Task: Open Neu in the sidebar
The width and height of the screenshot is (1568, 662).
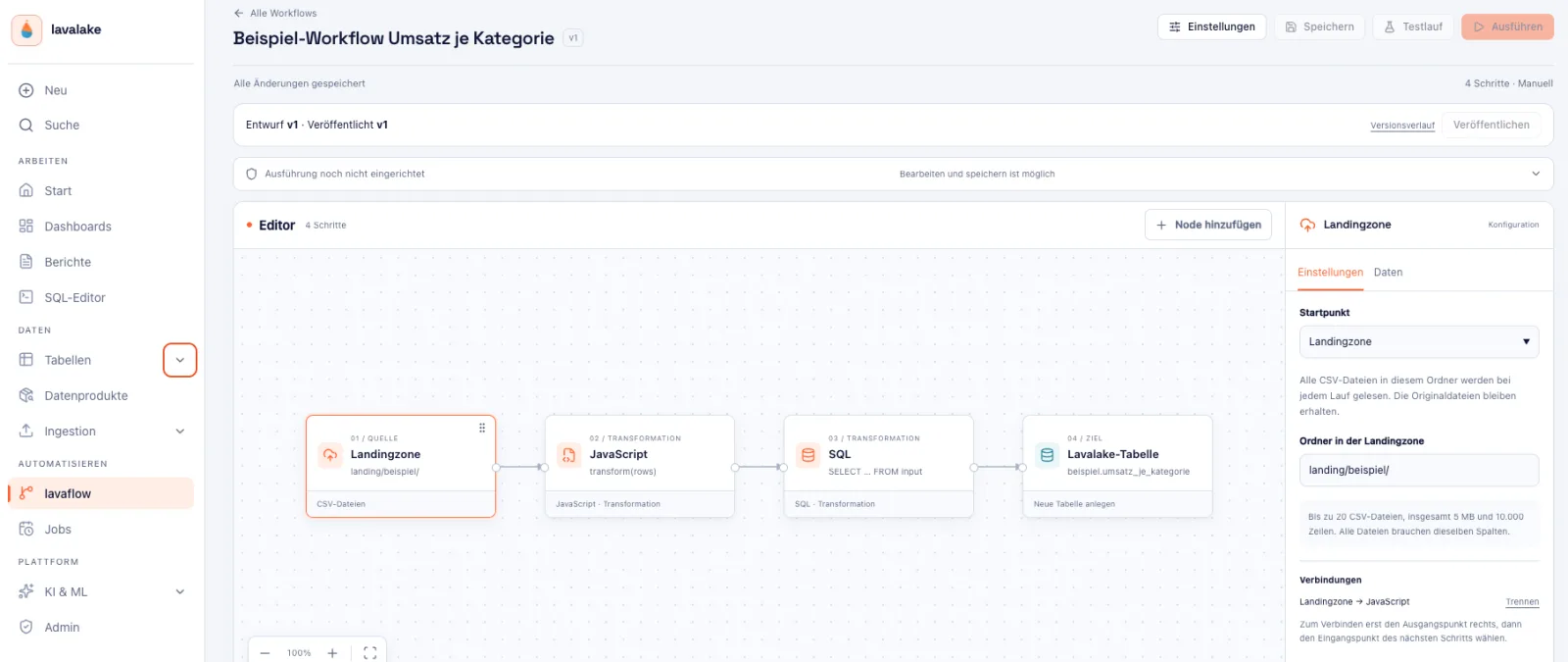Action: 101,90
